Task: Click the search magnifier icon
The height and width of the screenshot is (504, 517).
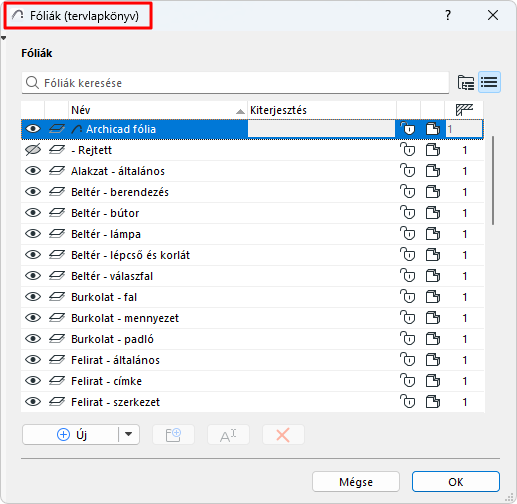Action: 32,83
